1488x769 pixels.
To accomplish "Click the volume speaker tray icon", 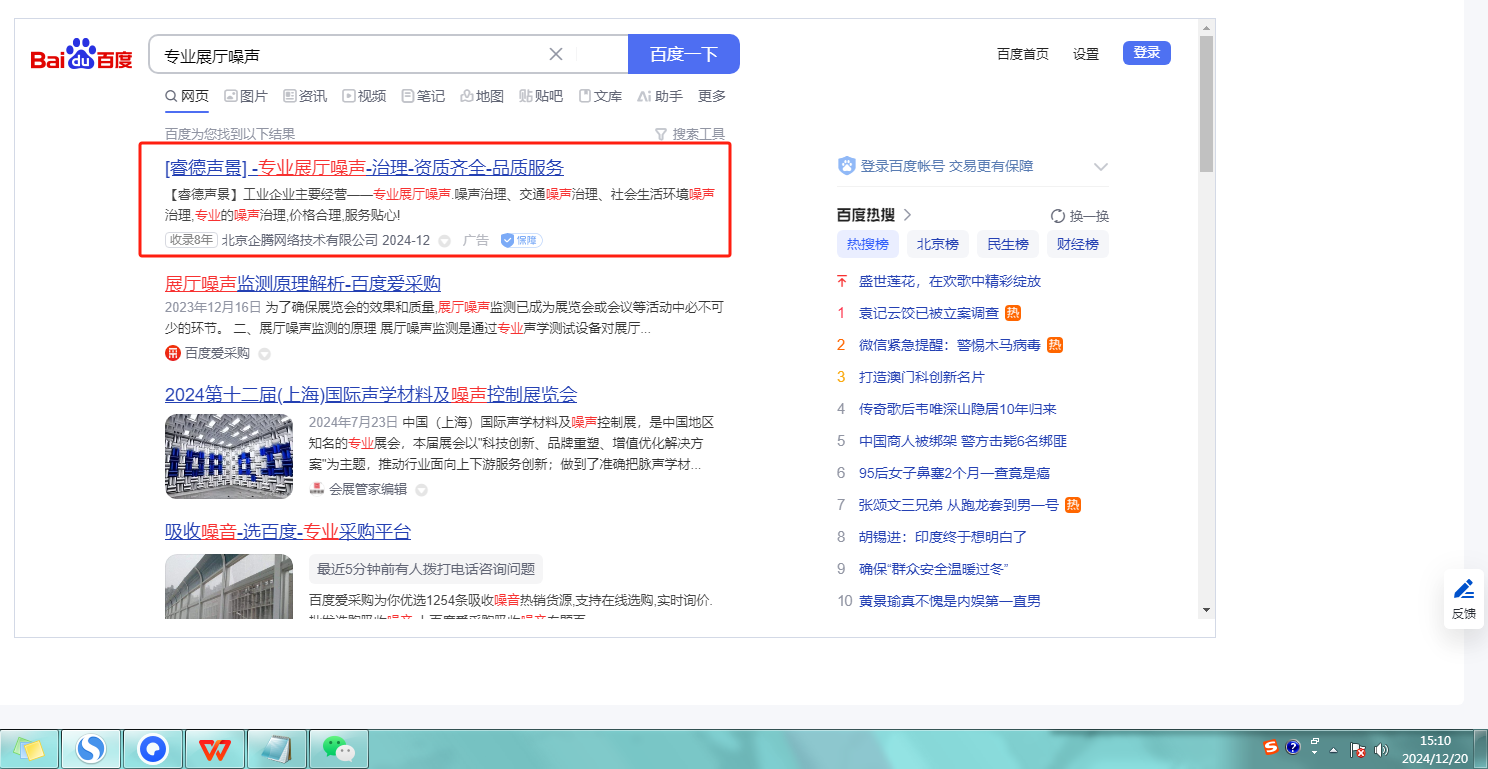I will coord(1382,749).
